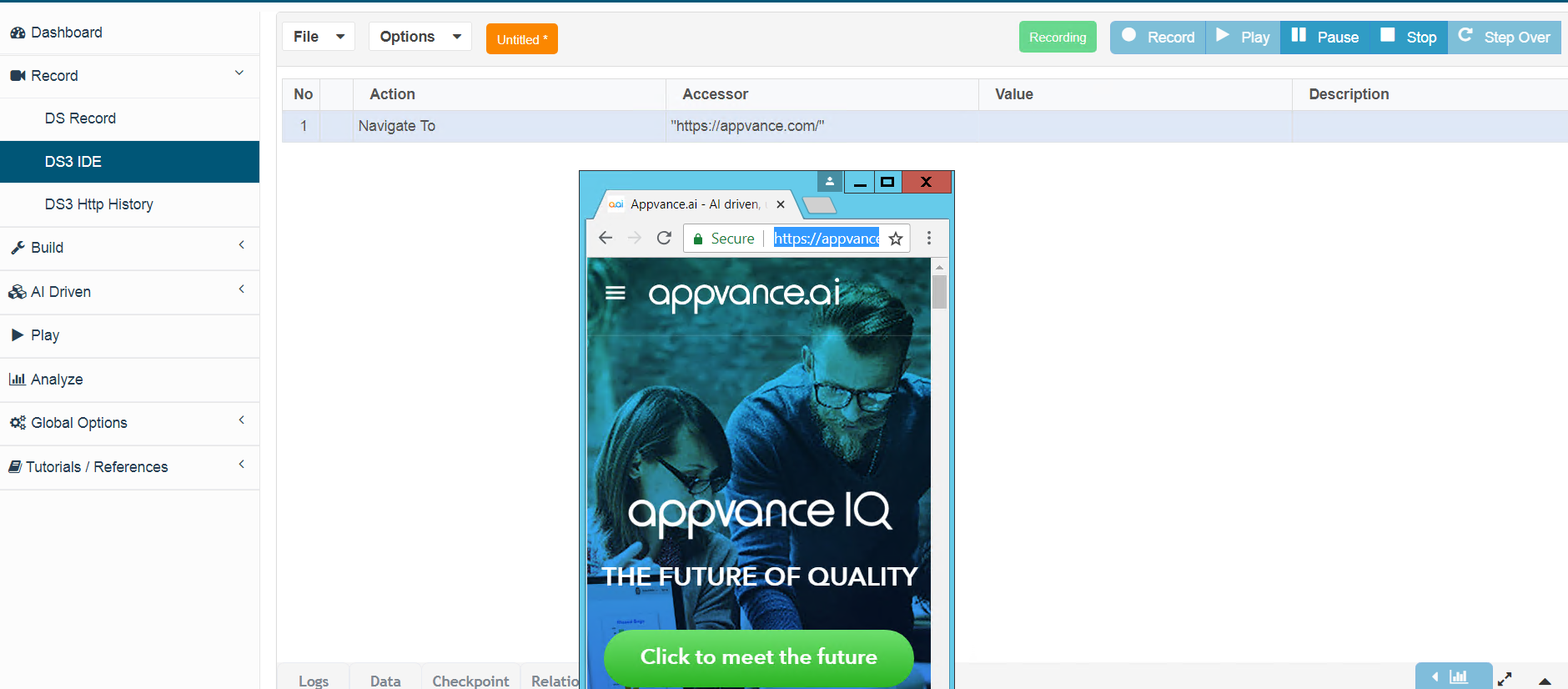This screenshot has width=1568, height=689.
Task: Open the Options dropdown menu
Action: 420,37
